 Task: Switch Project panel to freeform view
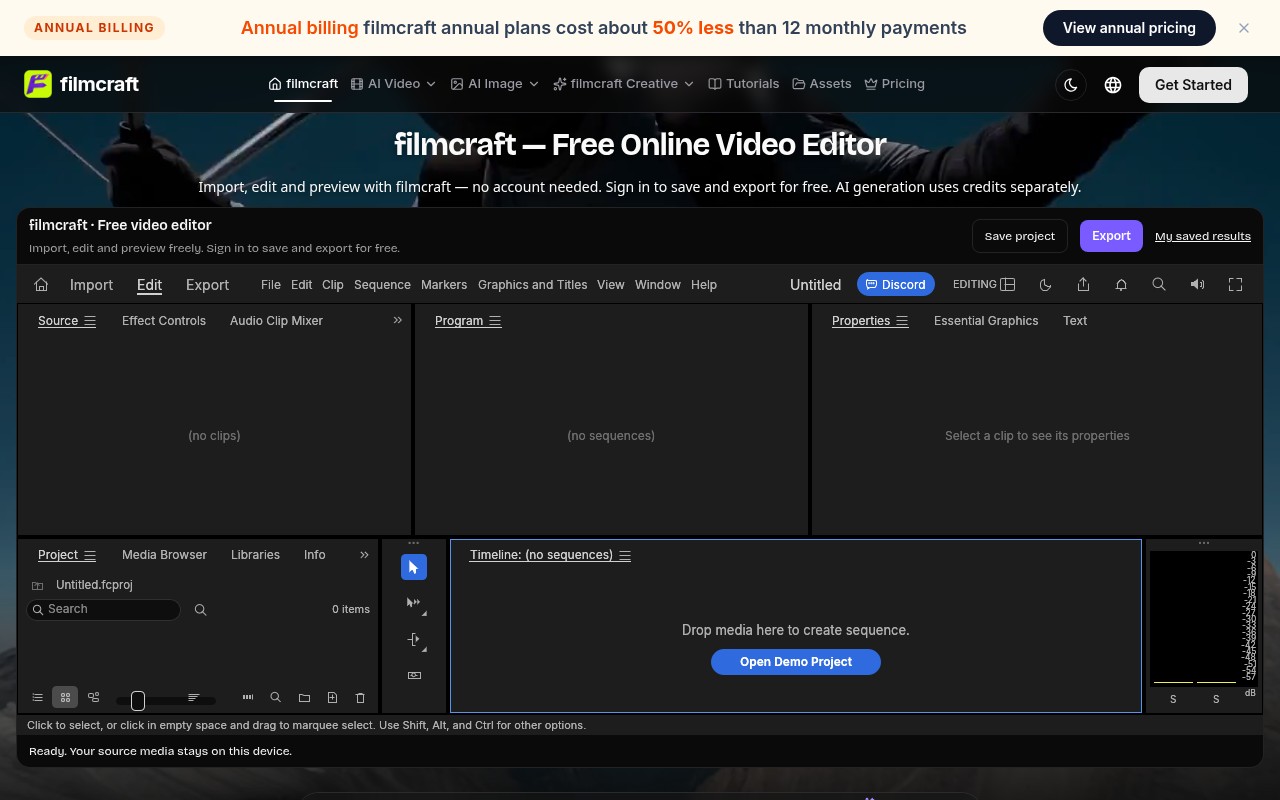(x=94, y=697)
